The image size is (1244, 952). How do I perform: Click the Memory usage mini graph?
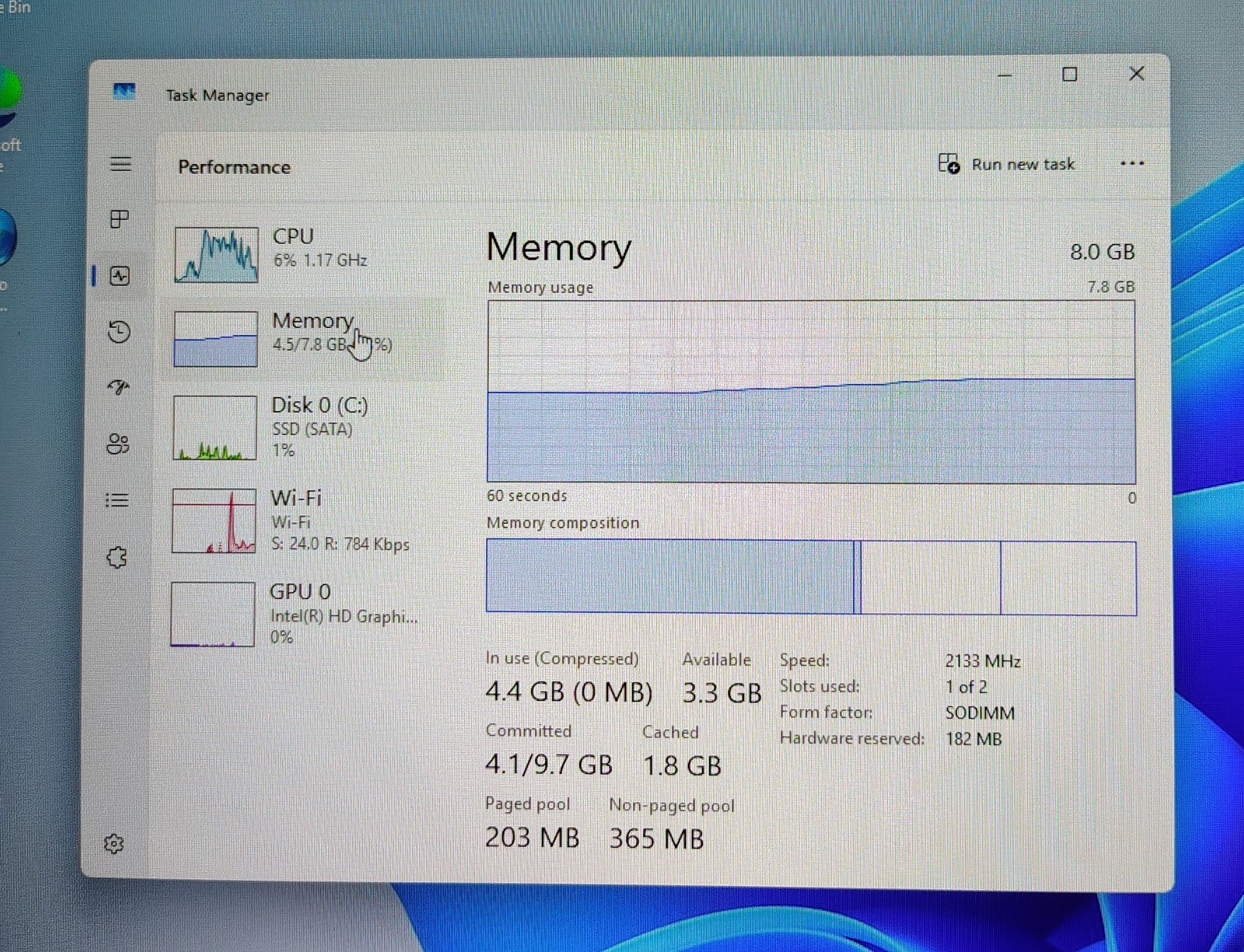[x=215, y=339]
